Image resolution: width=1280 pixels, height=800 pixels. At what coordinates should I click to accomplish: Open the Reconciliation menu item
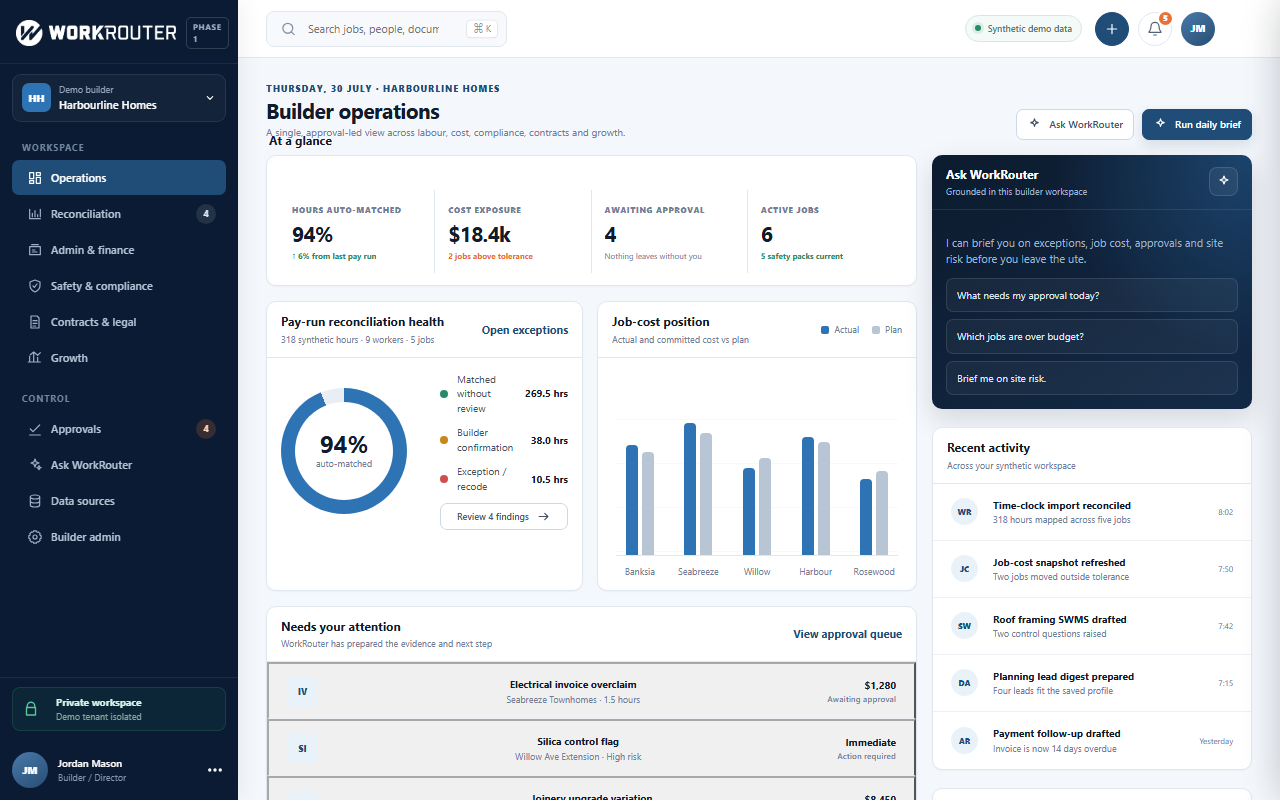[x=119, y=214]
